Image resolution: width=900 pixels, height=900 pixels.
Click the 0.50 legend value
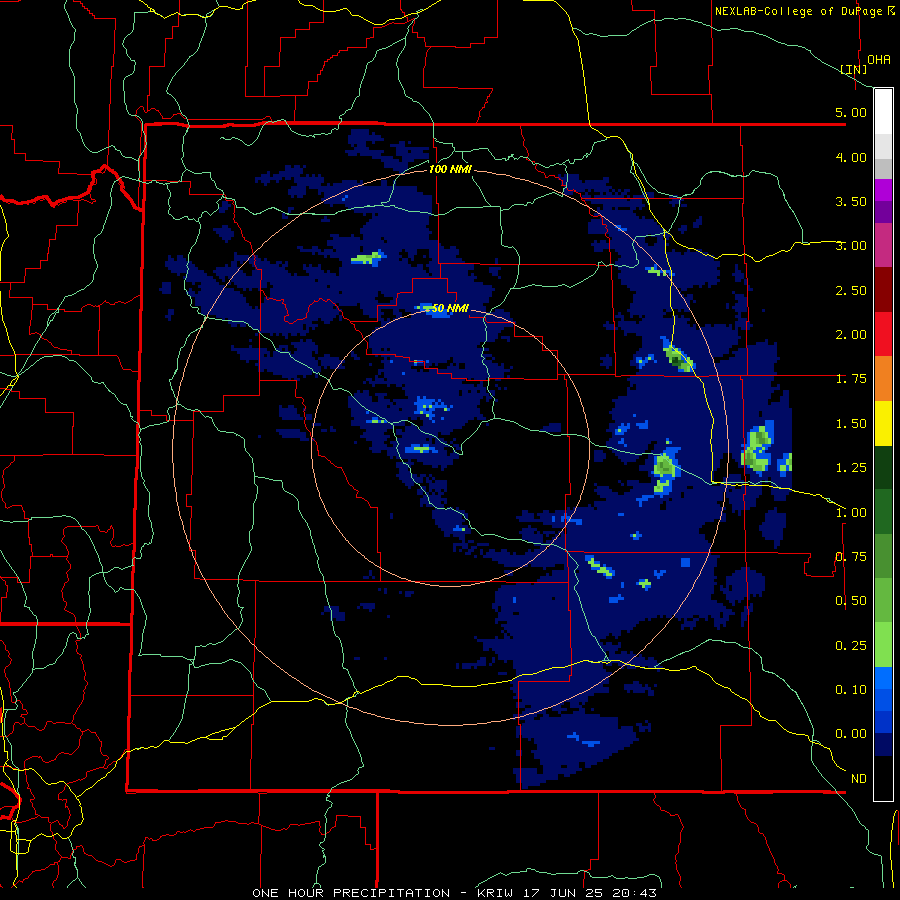tap(851, 601)
